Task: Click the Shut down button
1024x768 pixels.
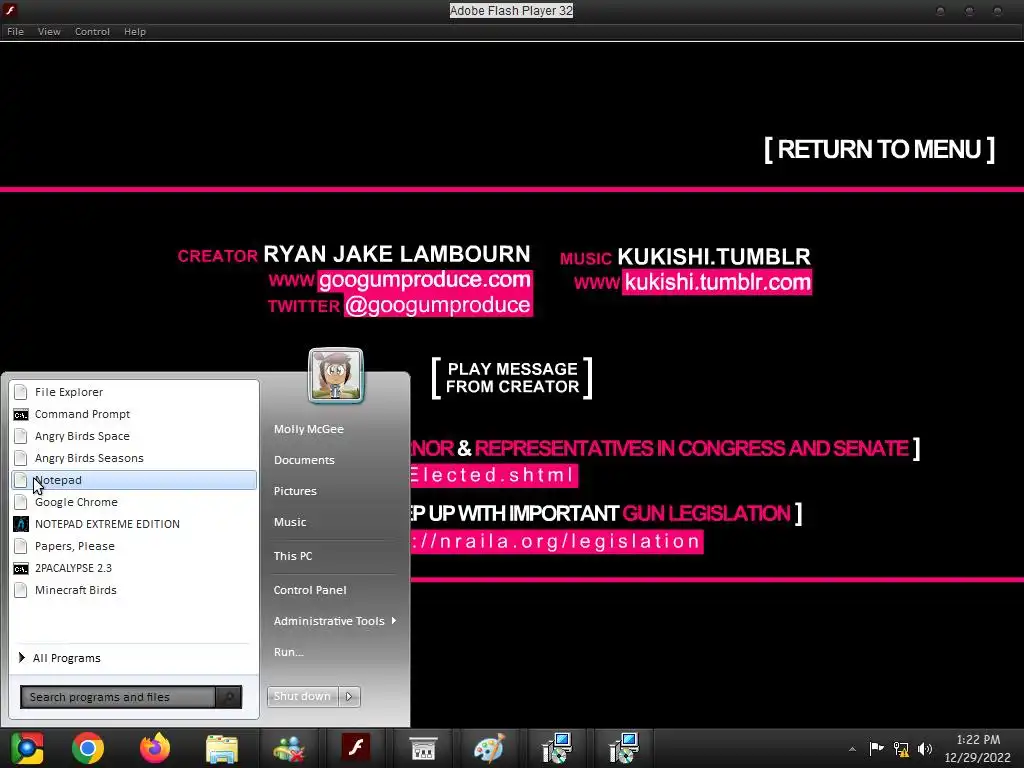Action: pyautogui.click(x=302, y=696)
